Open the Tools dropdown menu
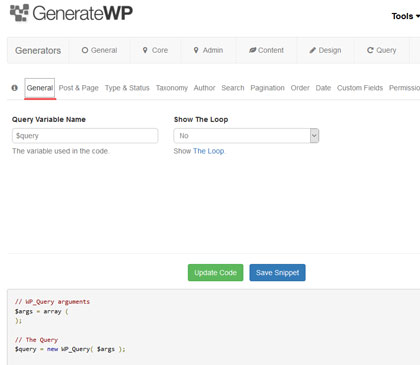The height and width of the screenshot is (365, 420). coord(405,16)
